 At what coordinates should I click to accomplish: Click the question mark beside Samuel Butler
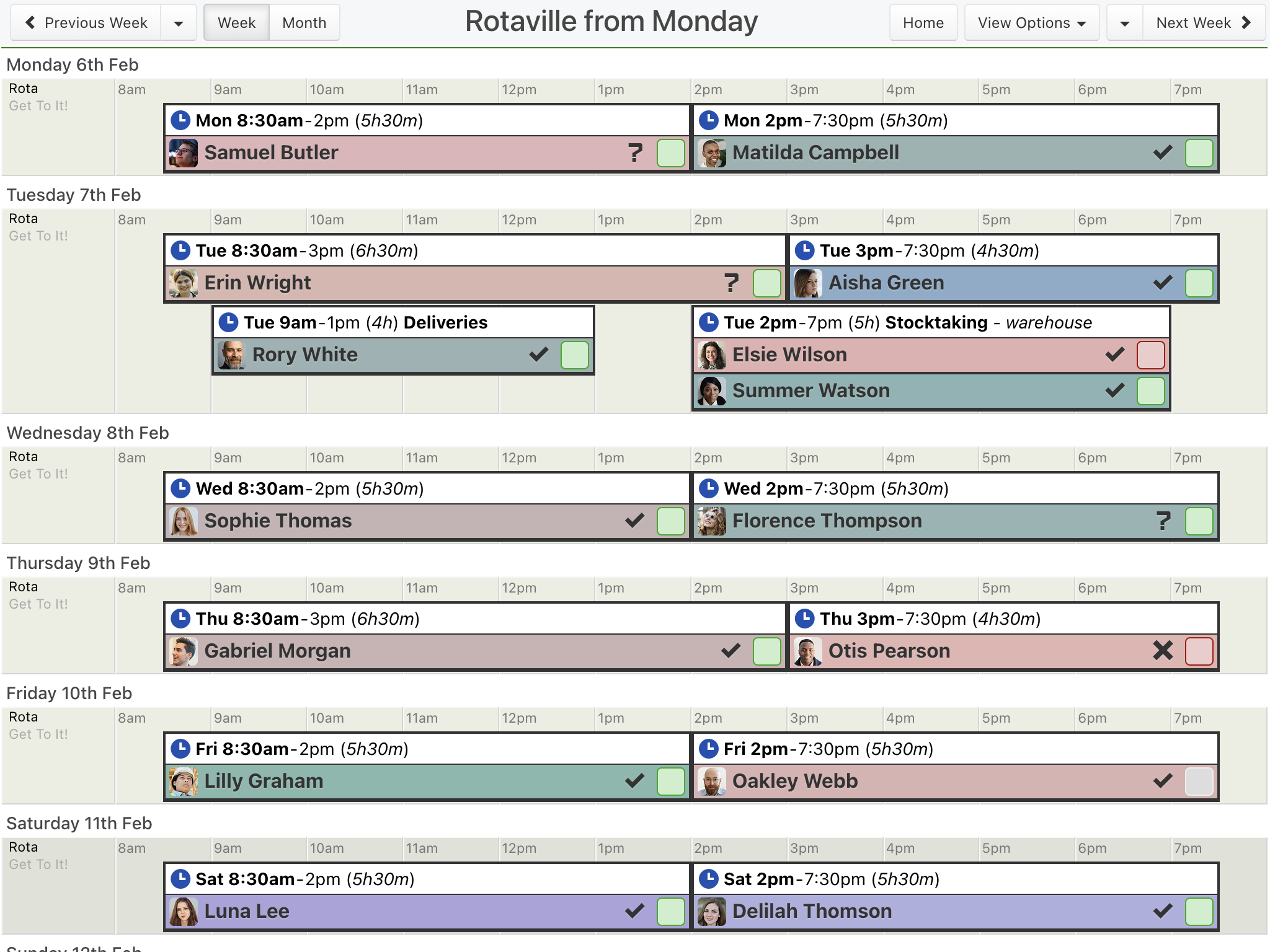coord(635,153)
